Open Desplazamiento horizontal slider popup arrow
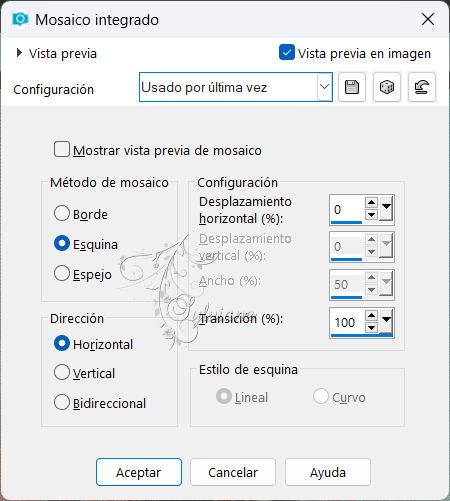 click(386, 209)
